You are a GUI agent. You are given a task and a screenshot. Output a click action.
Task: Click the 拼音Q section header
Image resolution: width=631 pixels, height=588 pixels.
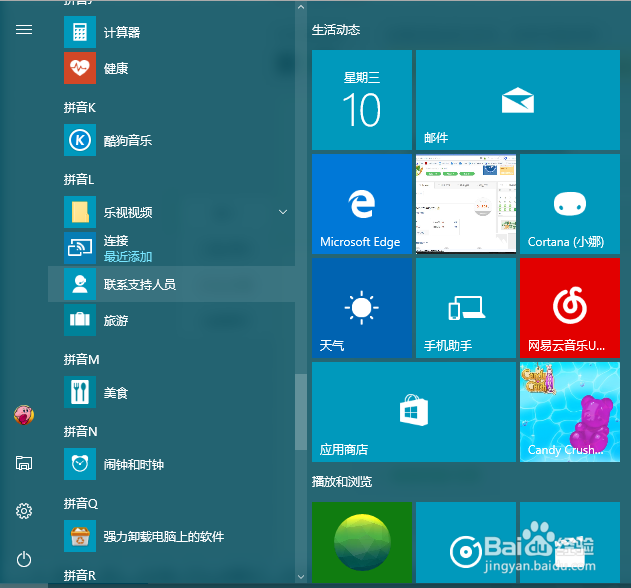(80, 503)
